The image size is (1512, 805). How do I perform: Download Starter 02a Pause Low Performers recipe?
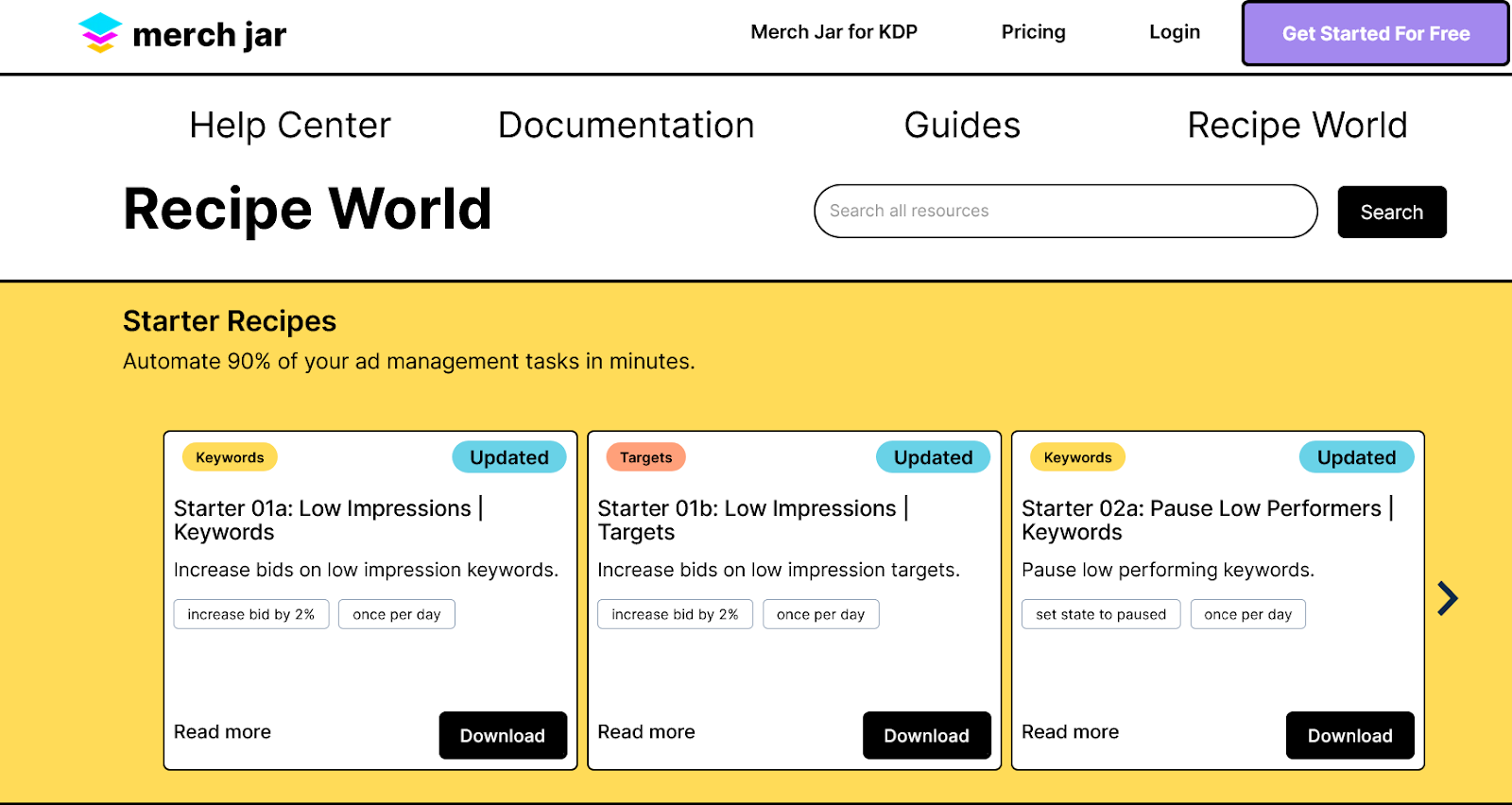click(x=1349, y=735)
